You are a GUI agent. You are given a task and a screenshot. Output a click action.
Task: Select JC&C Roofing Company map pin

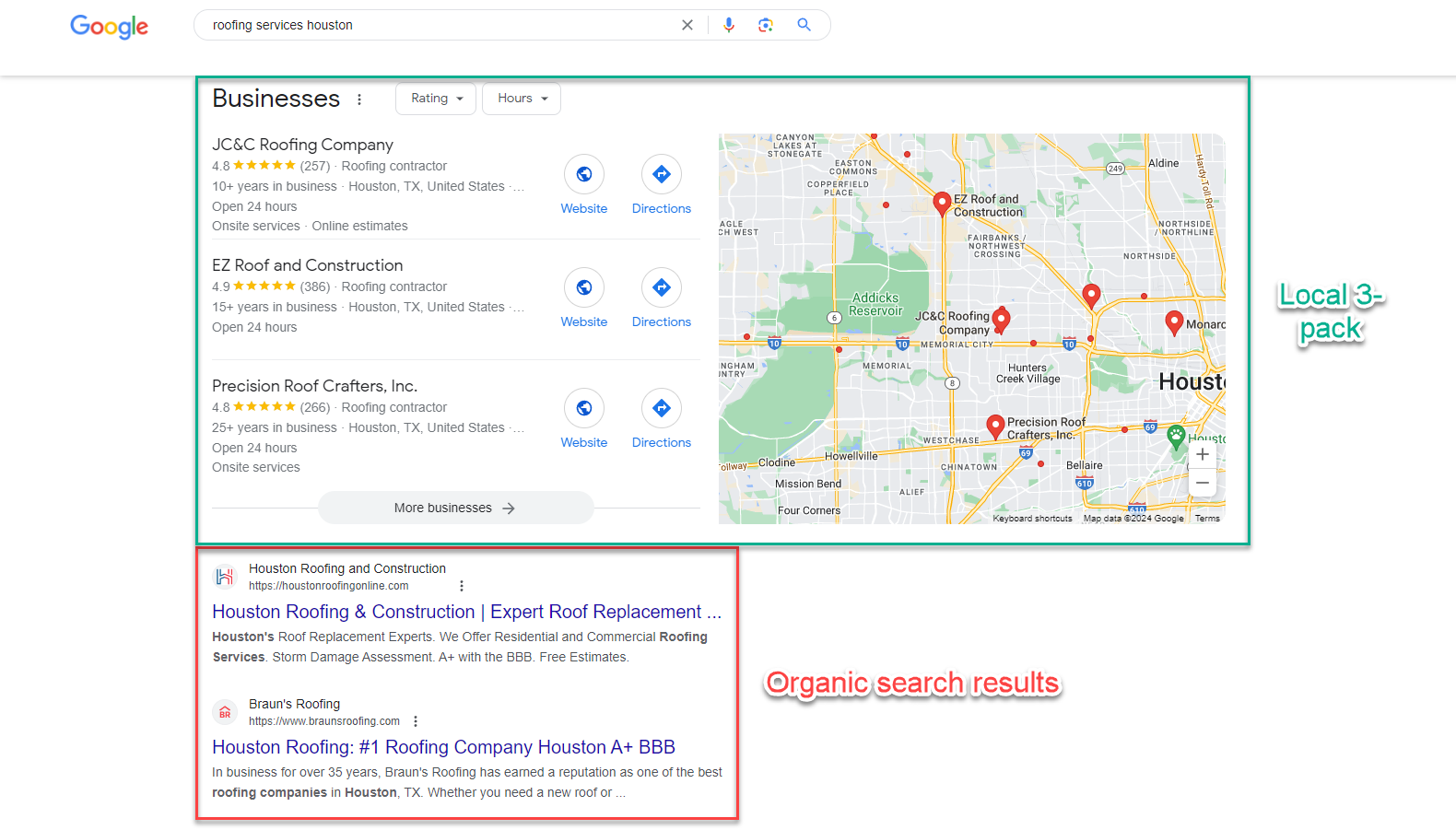pyautogui.click(x=1001, y=320)
